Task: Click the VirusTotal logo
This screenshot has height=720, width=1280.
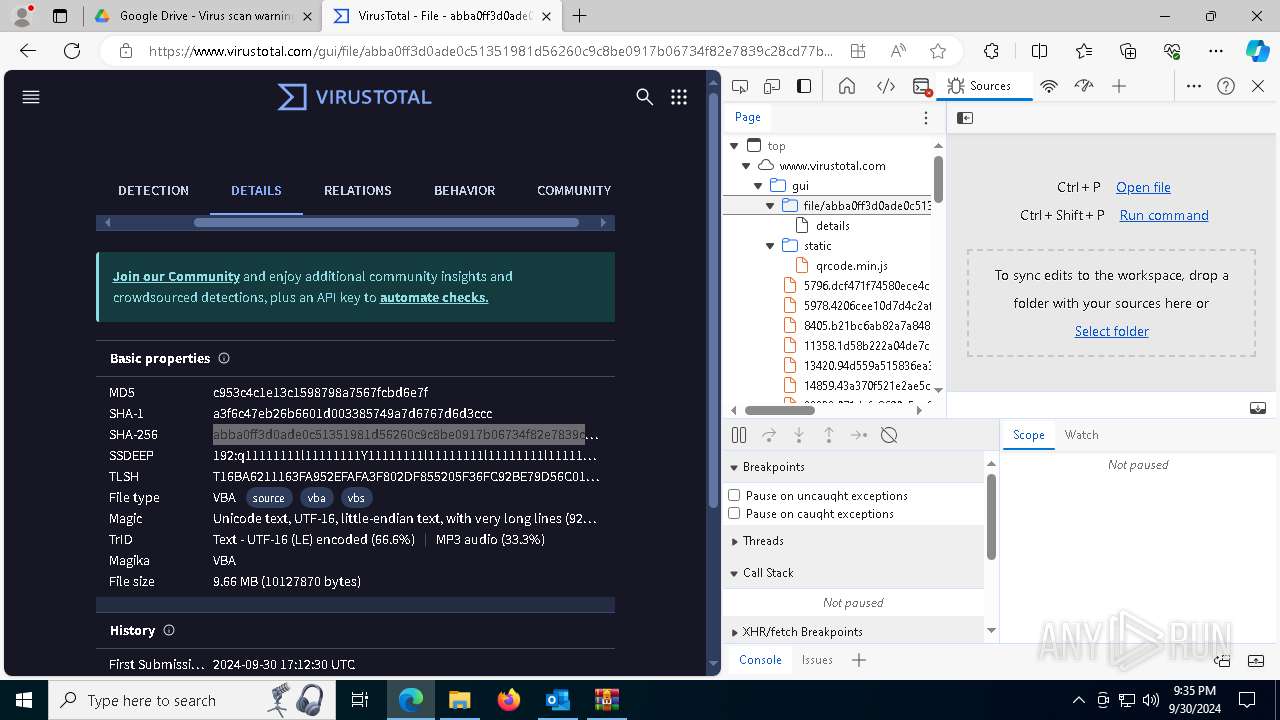Action: [x=355, y=97]
